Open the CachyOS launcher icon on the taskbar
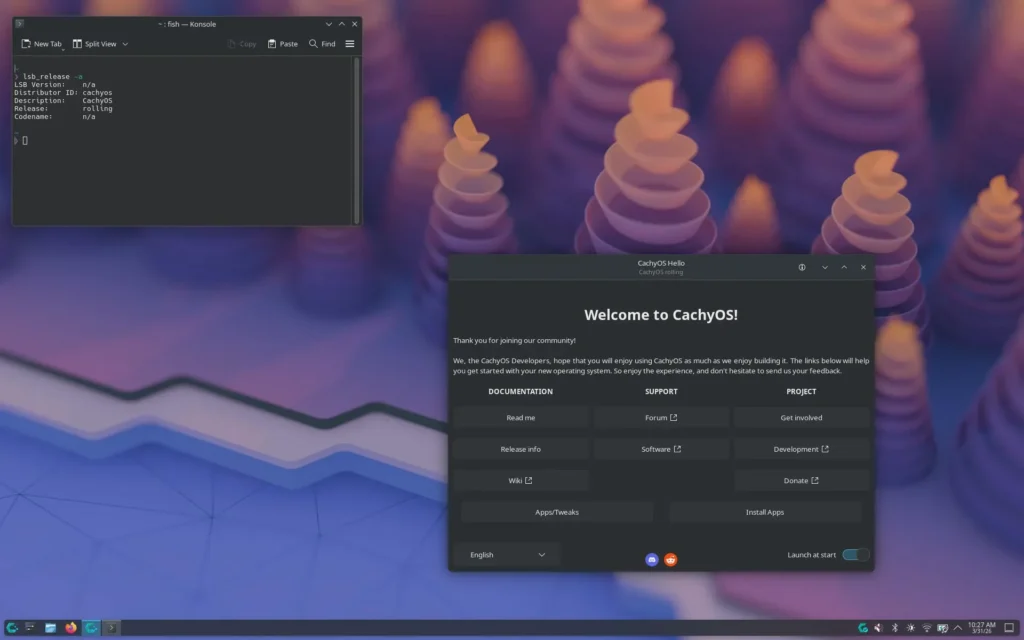 [x=13, y=627]
